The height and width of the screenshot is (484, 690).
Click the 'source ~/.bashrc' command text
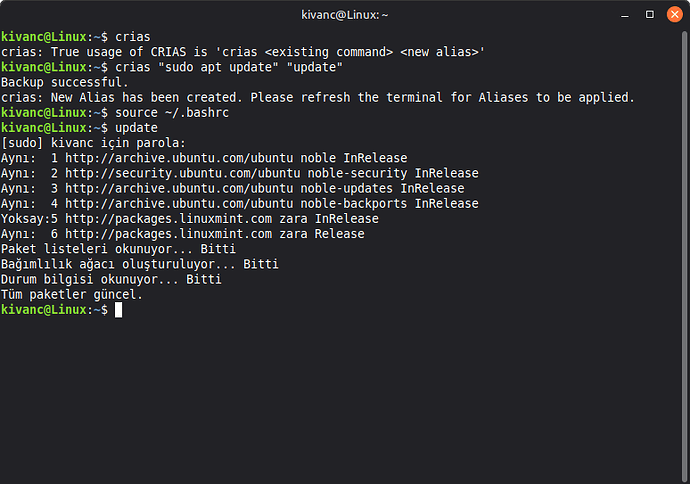point(165,112)
